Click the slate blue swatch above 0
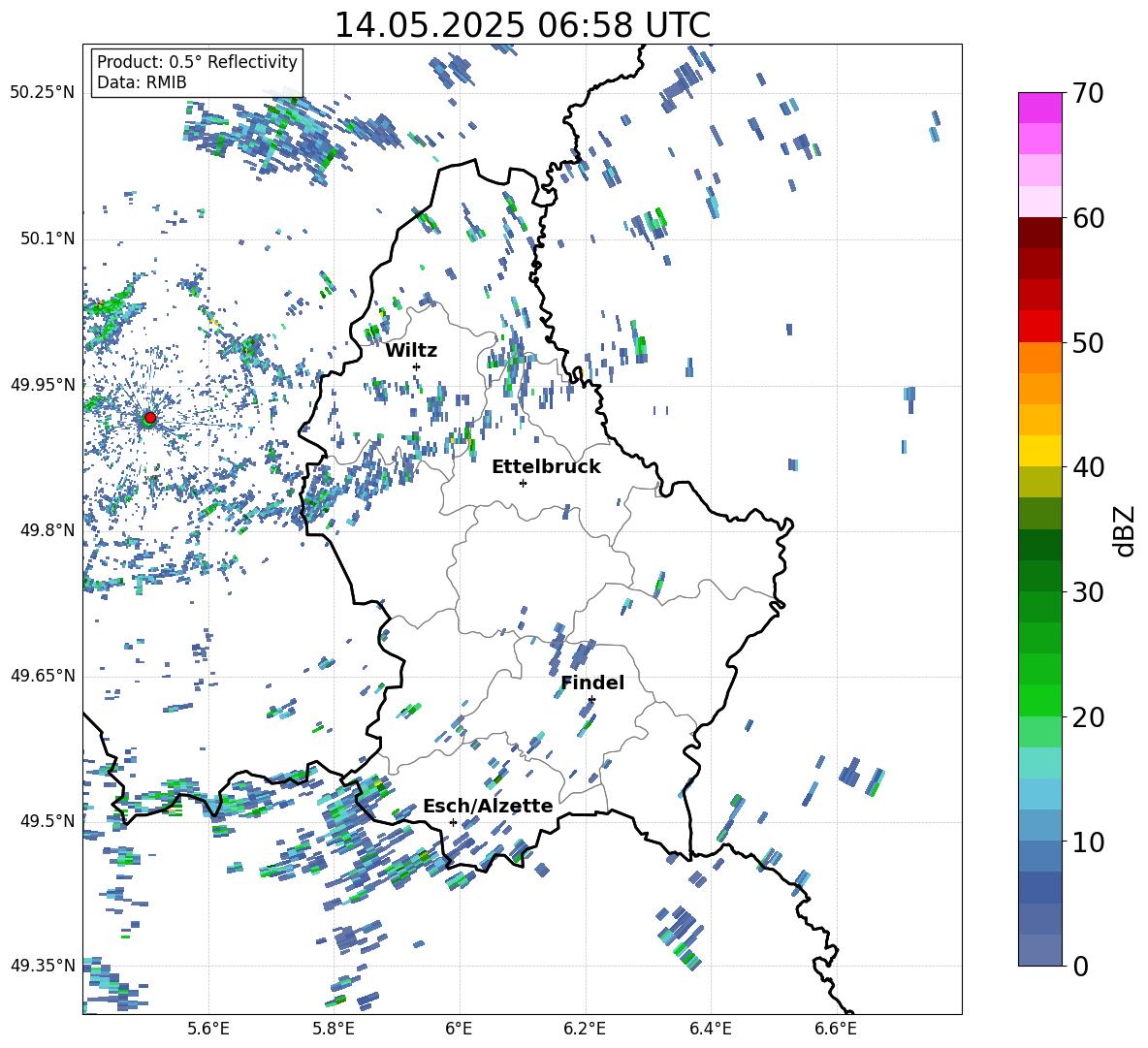The width and height of the screenshot is (1148, 1048). 1039,950
